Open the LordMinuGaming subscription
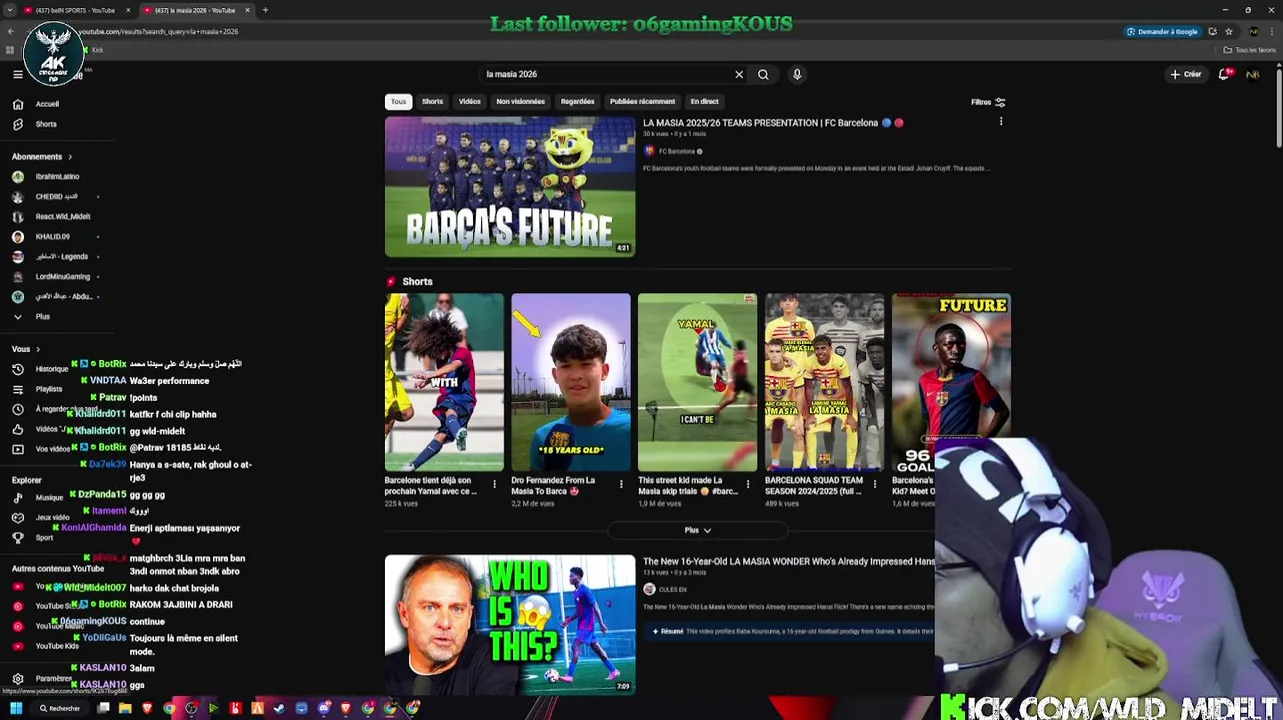This screenshot has width=1283, height=720. 62,277
